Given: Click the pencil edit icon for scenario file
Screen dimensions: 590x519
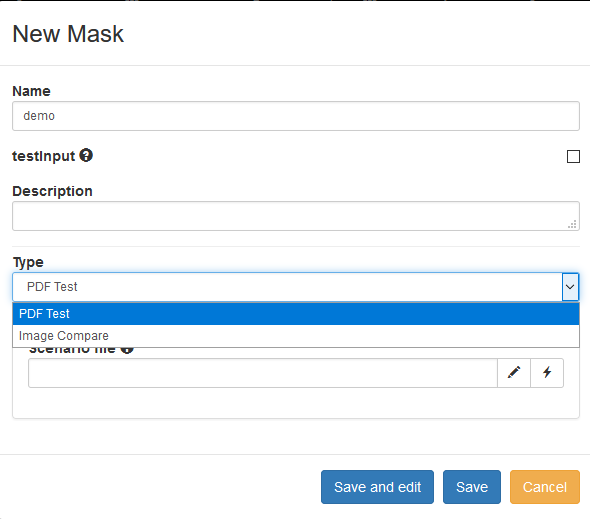Looking at the screenshot, I should coord(514,373).
